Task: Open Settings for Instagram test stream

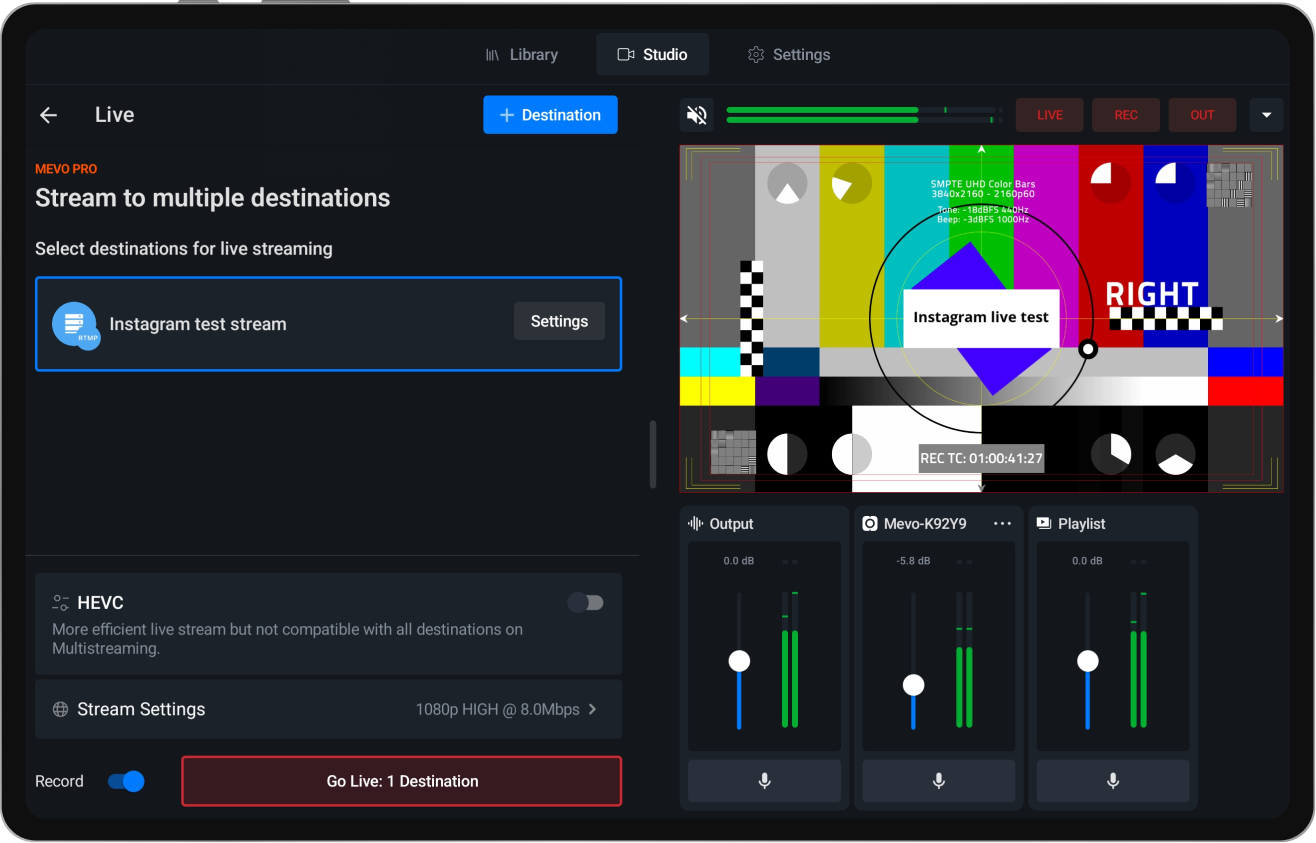Action: coord(559,321)
